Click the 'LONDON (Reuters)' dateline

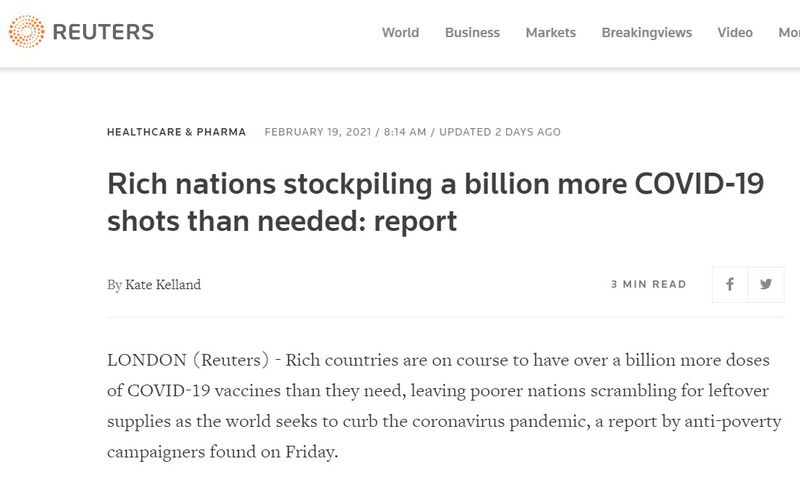click(188, 360)
